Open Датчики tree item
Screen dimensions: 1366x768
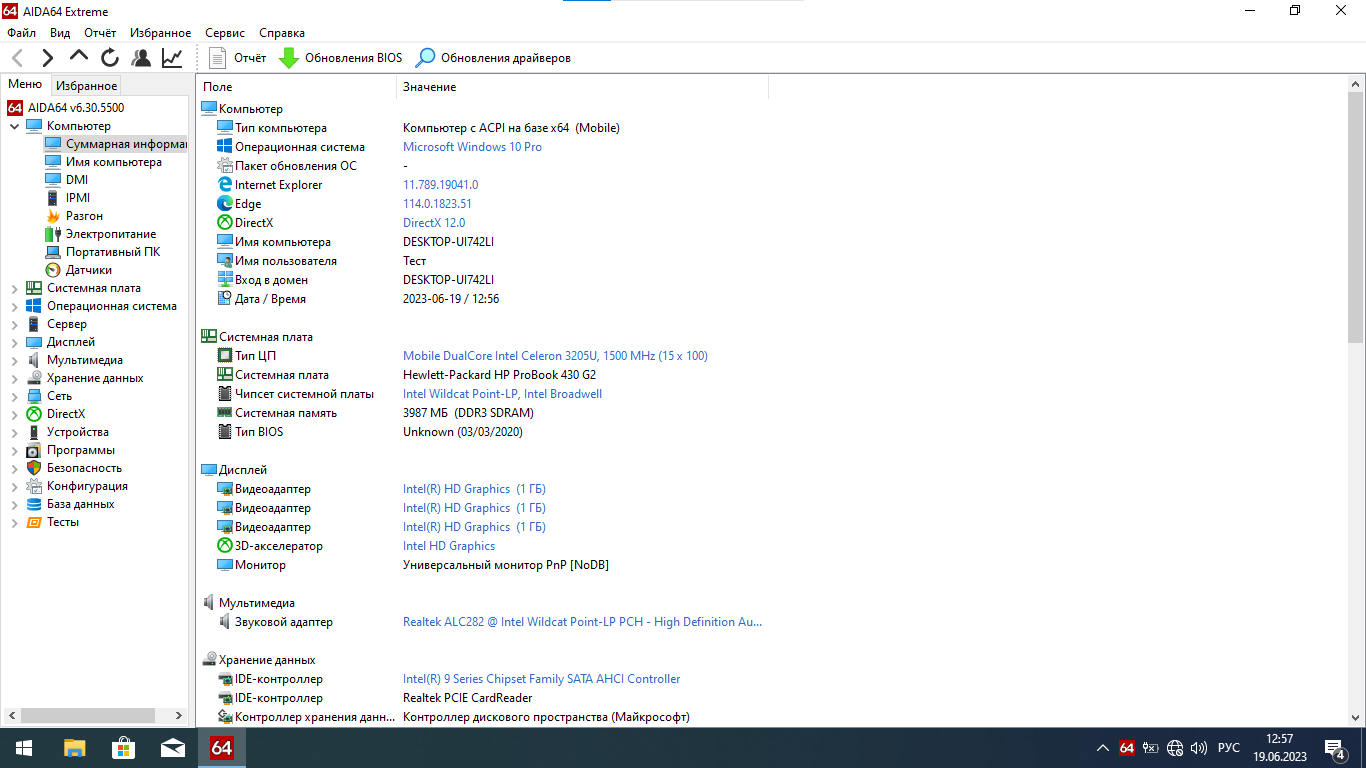78,270
